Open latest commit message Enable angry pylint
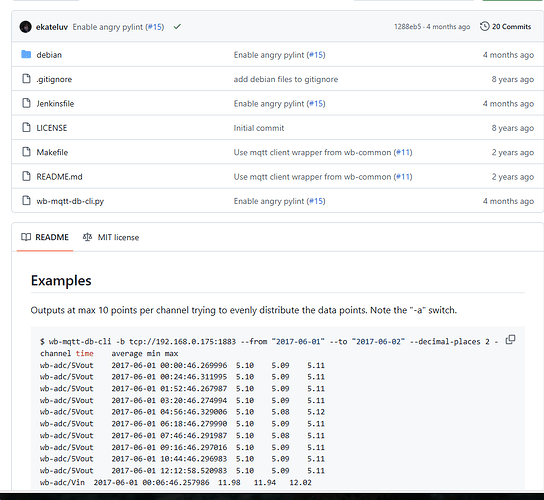Image resolution: width=544 pixels, height=500 pixels. [x=108, y=27]
